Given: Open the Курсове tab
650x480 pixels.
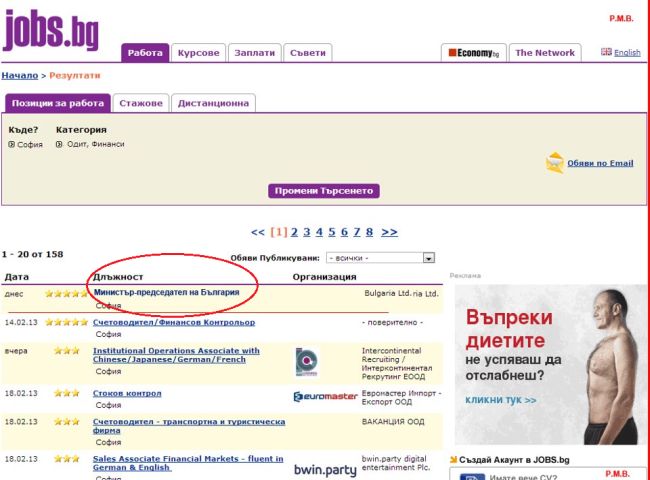Looking at the screenshot, I should [199, 53].
